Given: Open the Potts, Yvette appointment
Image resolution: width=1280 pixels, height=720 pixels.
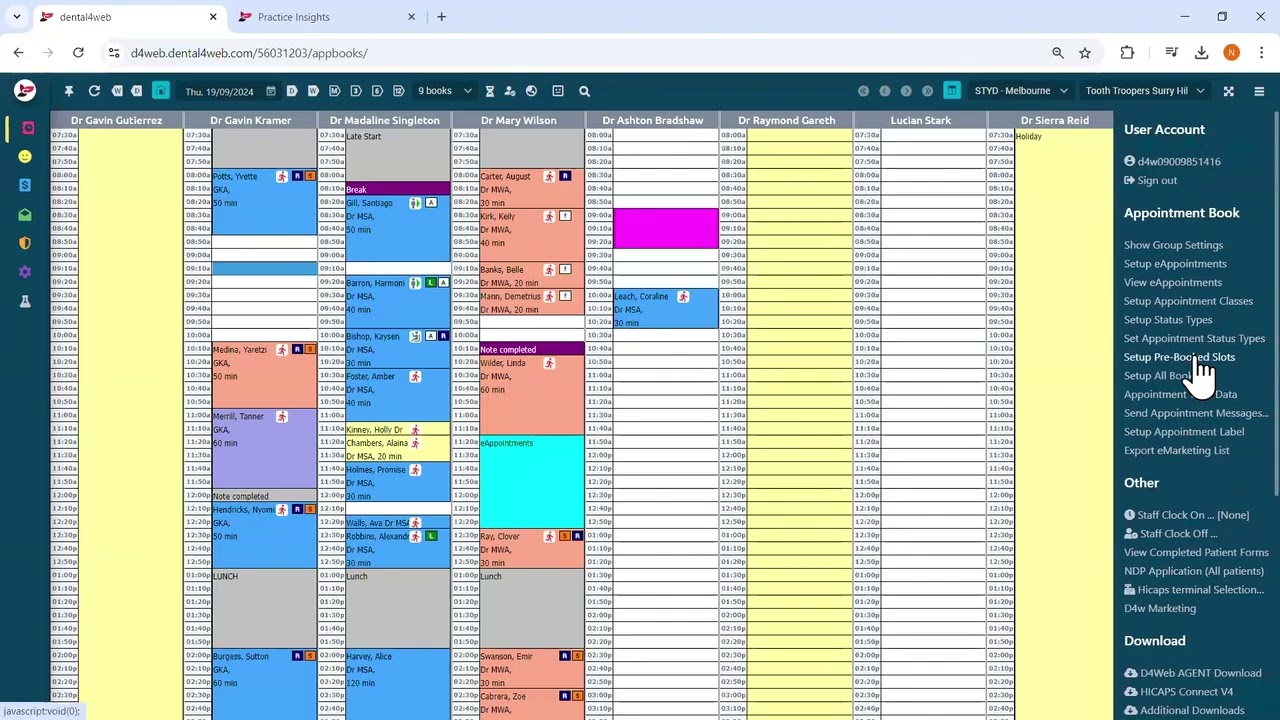Looking at the screenshot, I should 264,202.
